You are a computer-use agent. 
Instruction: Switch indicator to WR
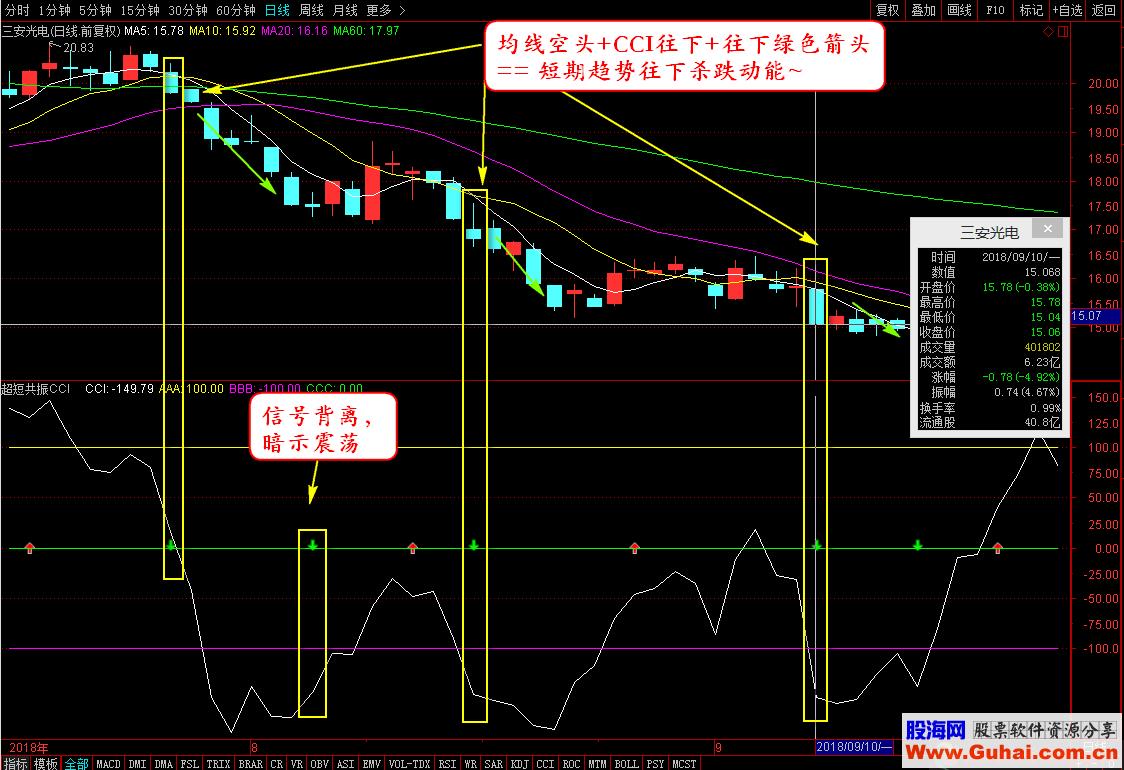[x=470, y=764]
